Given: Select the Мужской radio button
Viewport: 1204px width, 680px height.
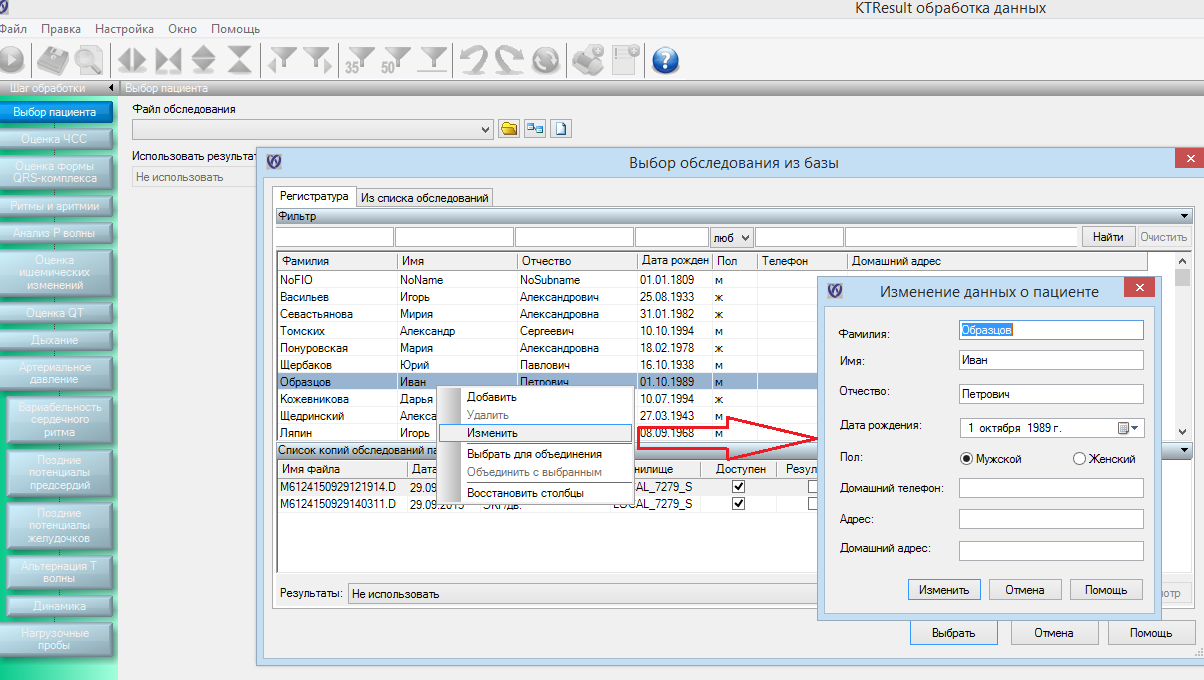Looking at the screenshot, I should point(966,459).
